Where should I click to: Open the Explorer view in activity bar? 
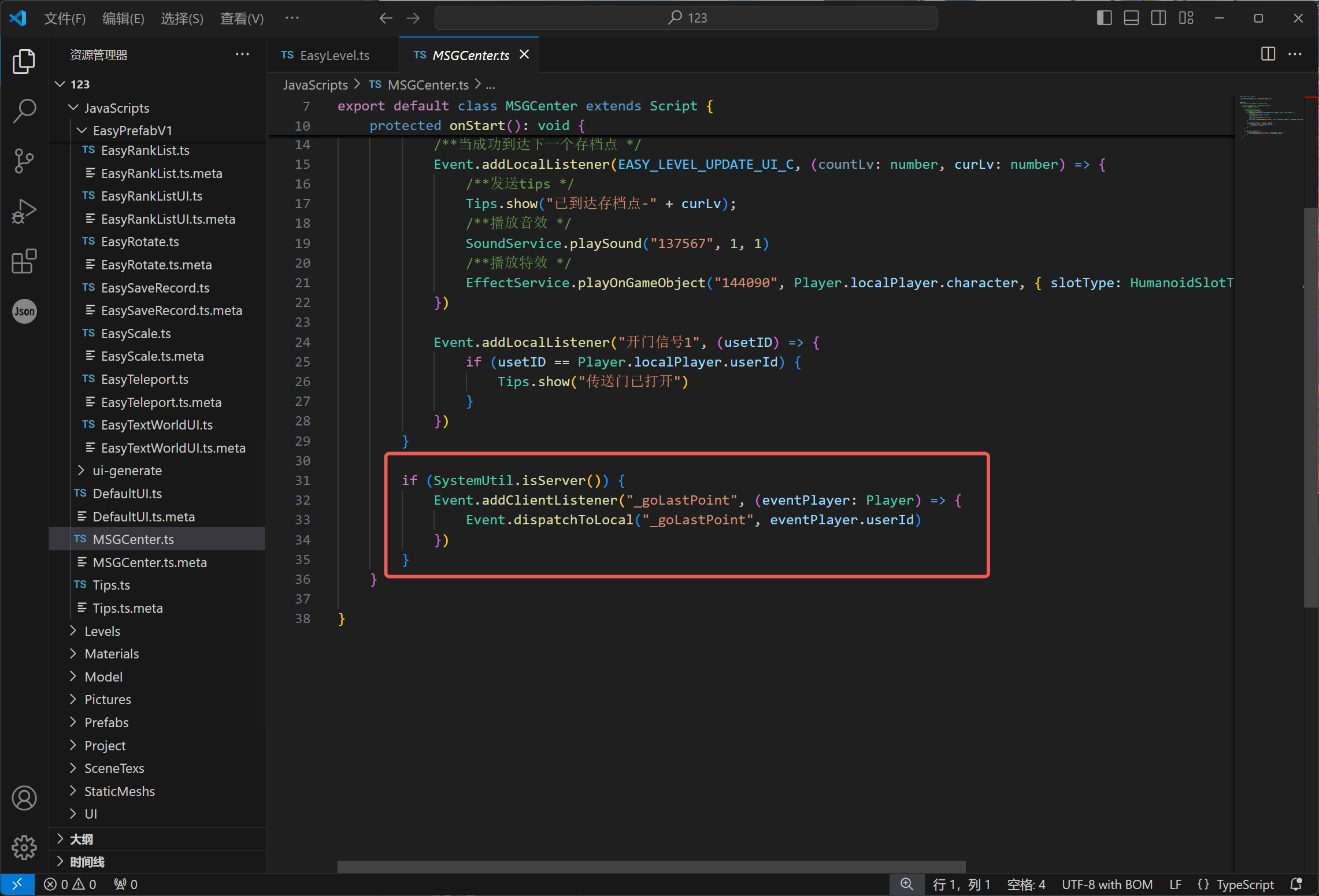(24, 61)
